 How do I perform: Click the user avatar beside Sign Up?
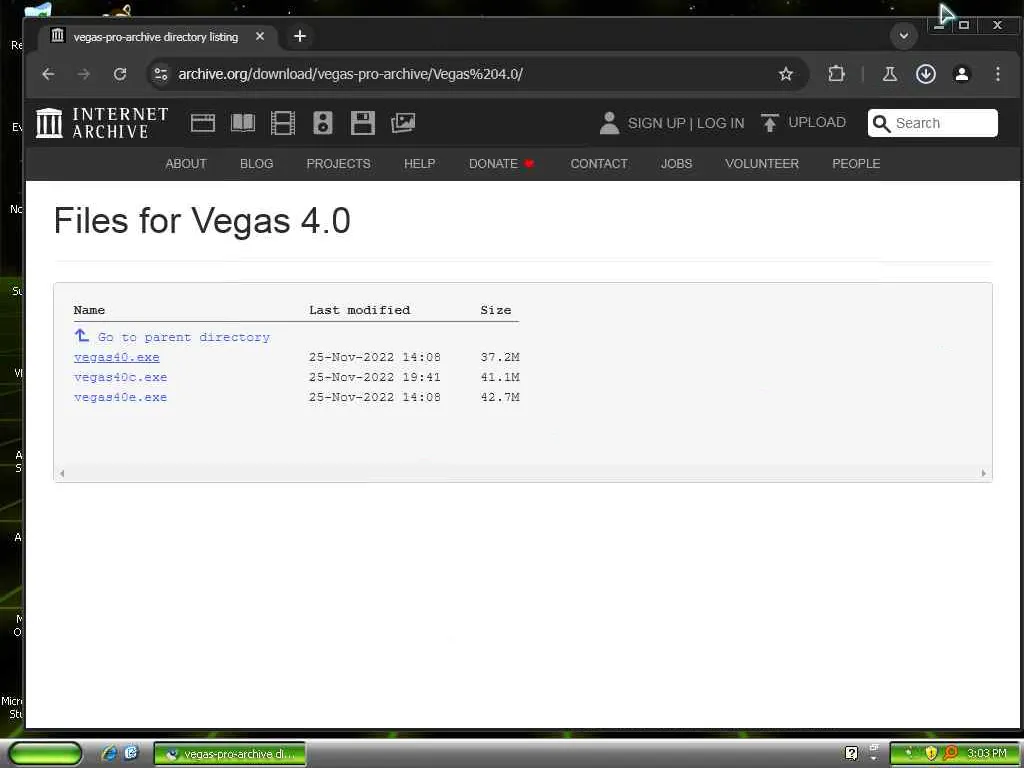(609, 123)
